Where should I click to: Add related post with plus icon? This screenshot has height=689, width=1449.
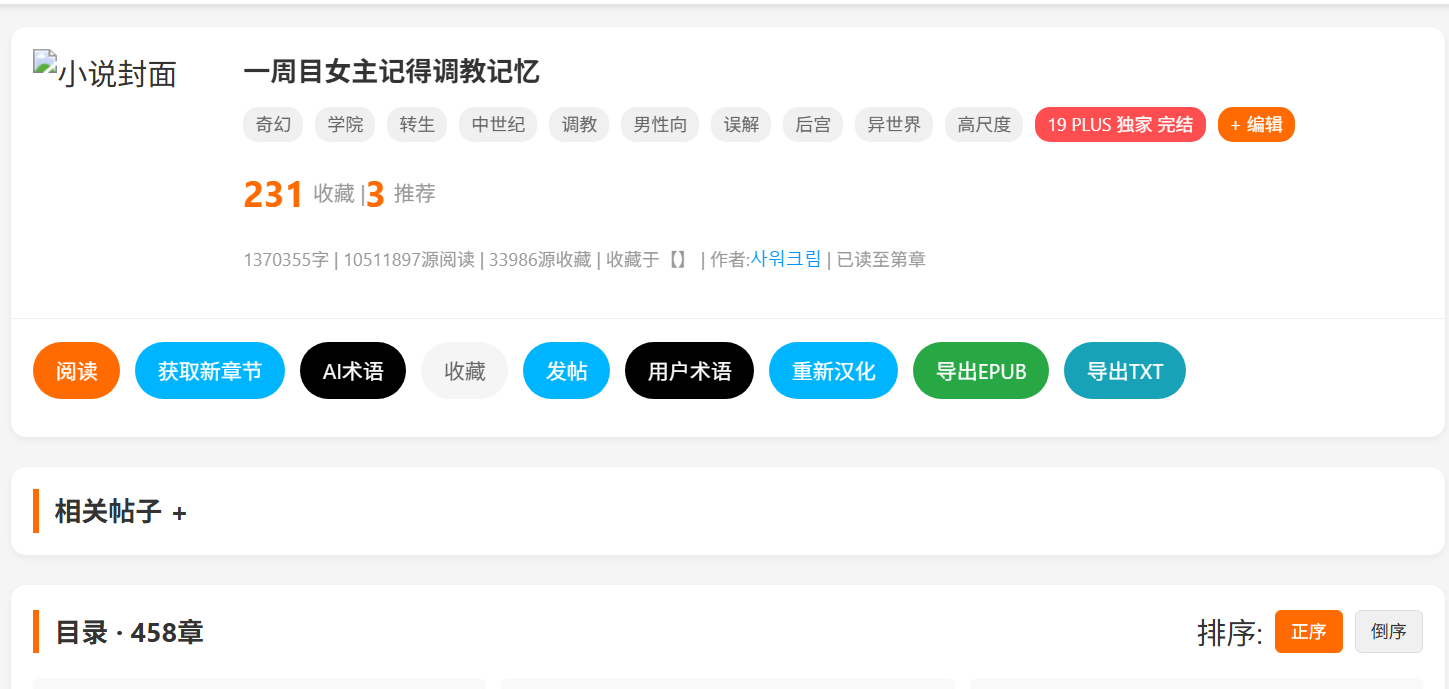(x=180, y=513)
